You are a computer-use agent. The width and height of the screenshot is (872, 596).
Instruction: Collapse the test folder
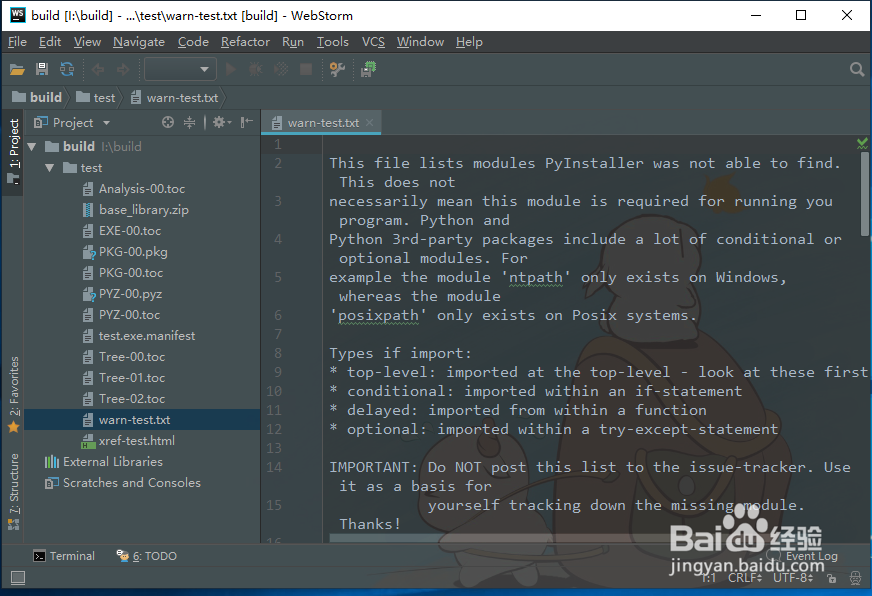pyautogui.click(x=49, y=168)
